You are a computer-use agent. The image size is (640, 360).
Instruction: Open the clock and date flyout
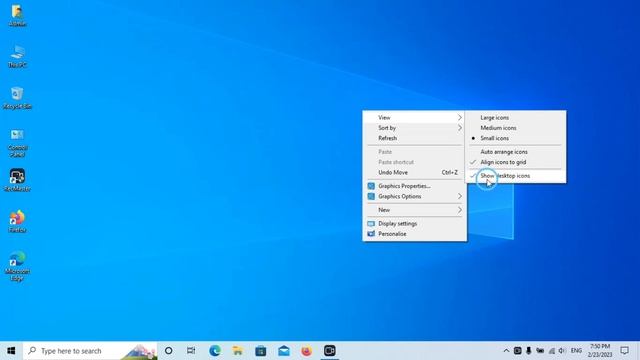coord(600,351)
